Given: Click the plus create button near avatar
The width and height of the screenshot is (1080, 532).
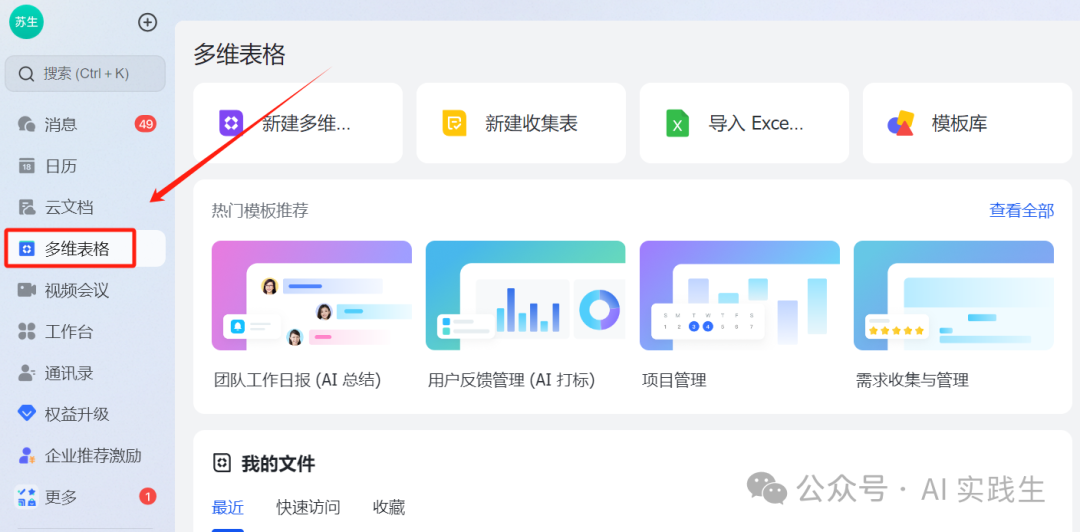Looking at the screenshot, I should tap(147, 22).
